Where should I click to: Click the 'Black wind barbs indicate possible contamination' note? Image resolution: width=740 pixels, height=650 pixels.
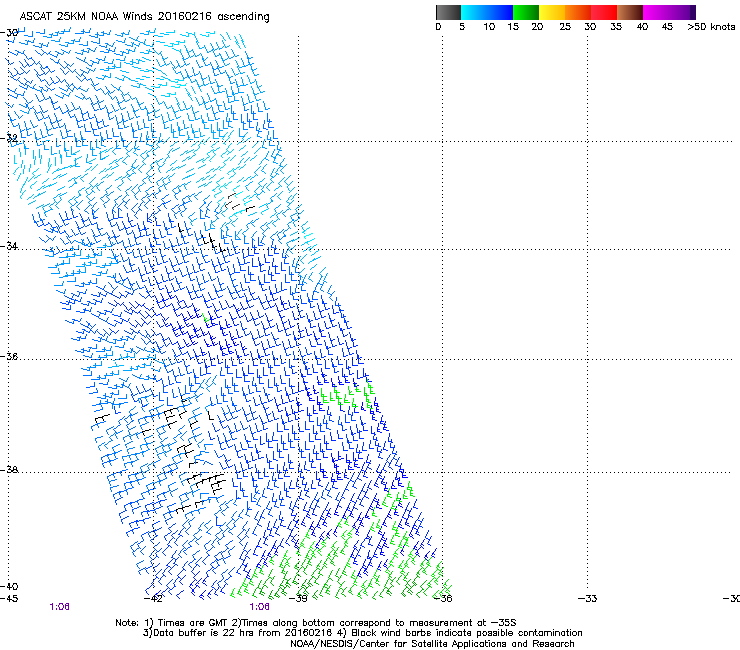[467, 633]
